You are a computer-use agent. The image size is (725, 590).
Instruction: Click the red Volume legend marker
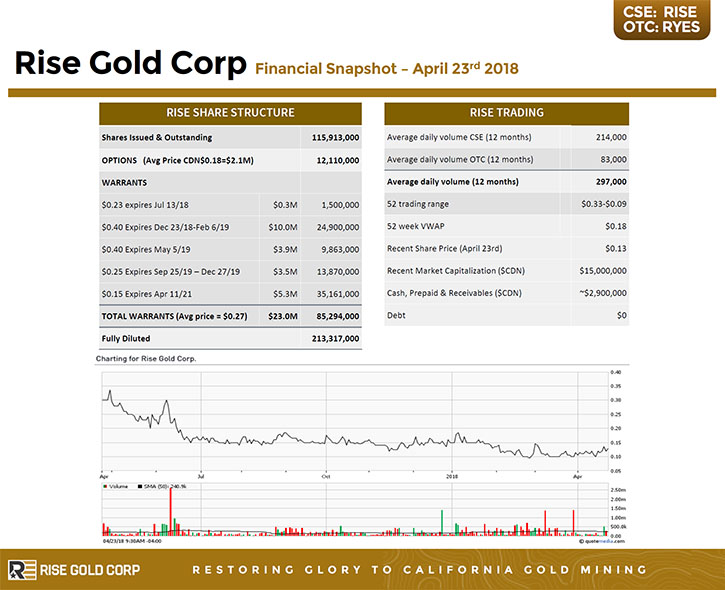105,486
